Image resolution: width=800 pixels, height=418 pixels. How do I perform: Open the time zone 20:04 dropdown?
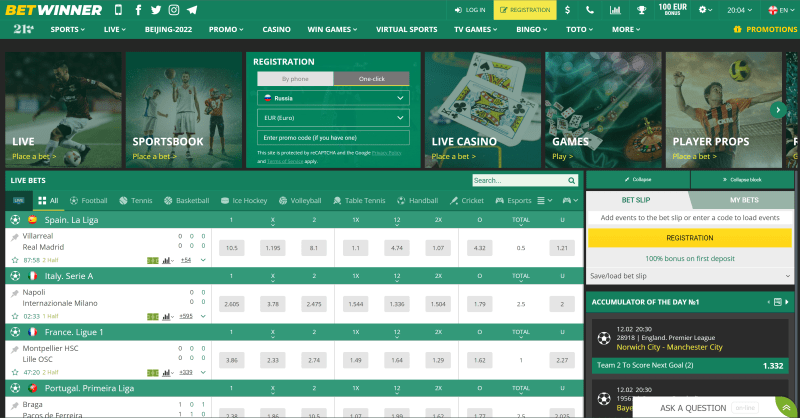point(739,10)
